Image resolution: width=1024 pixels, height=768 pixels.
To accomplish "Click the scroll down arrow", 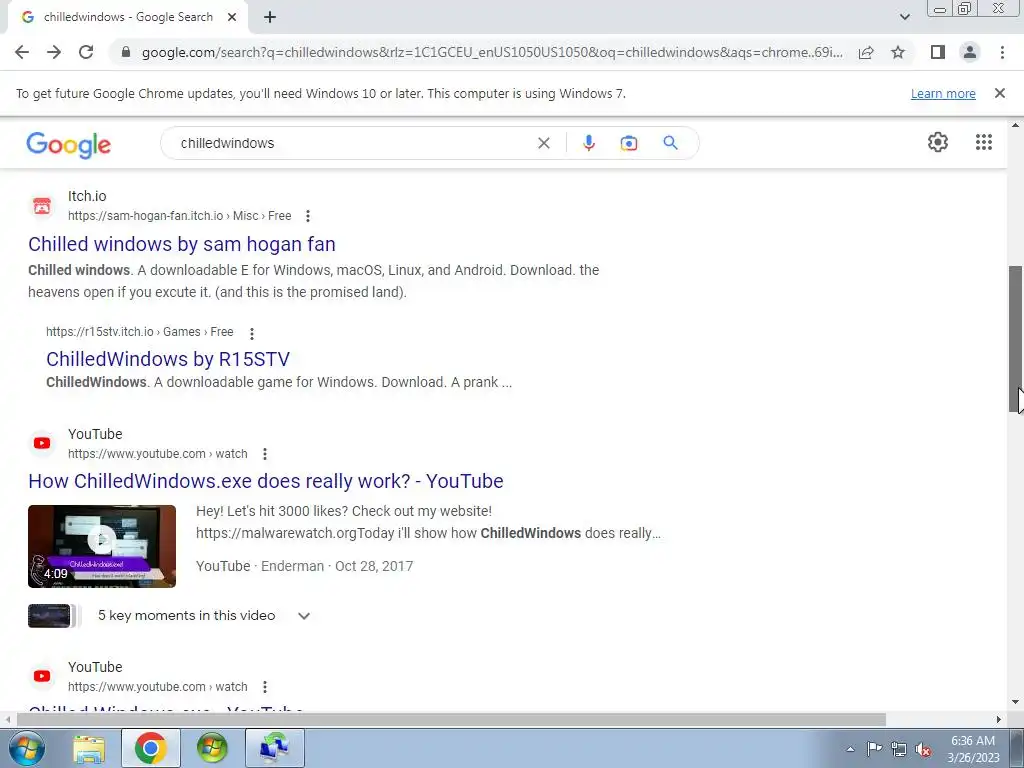I will (1016, 702).
